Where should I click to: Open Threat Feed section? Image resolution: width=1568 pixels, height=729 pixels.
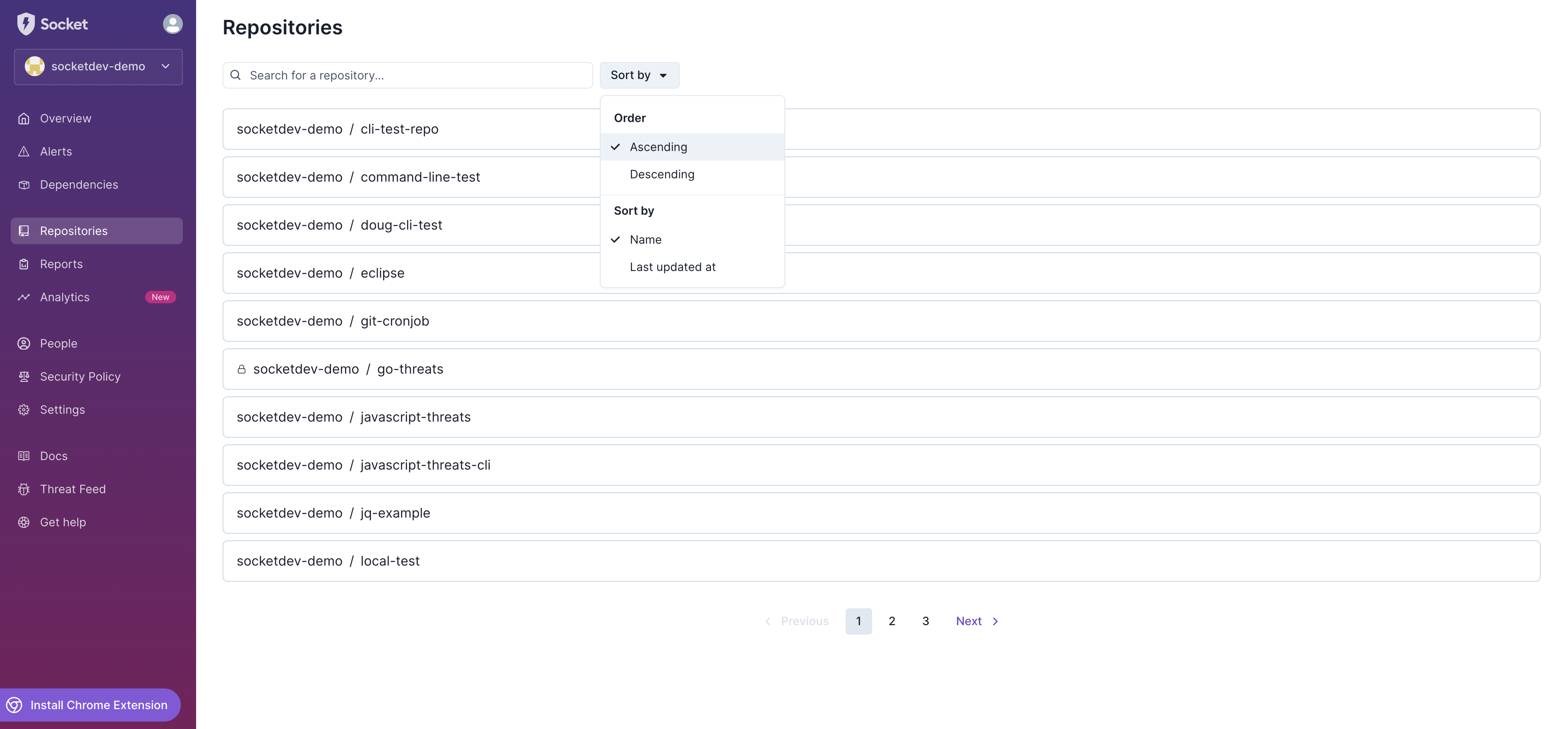coord(72,489)
